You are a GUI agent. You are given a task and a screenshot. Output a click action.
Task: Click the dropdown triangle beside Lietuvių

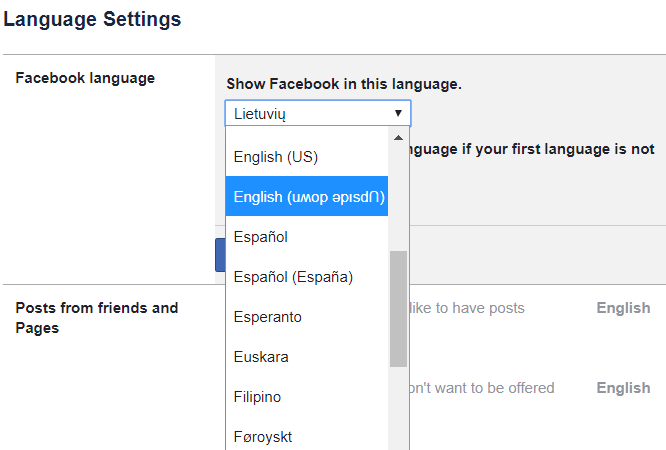pos(398,113)
